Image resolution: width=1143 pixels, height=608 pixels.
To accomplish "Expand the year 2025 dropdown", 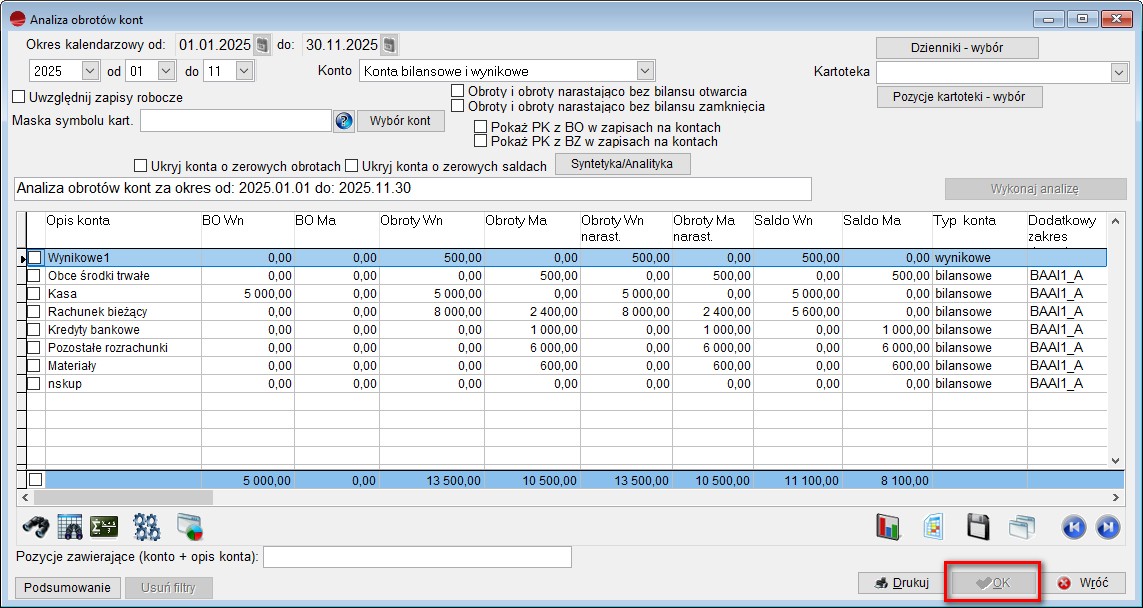I will click(x=90, y=71).
